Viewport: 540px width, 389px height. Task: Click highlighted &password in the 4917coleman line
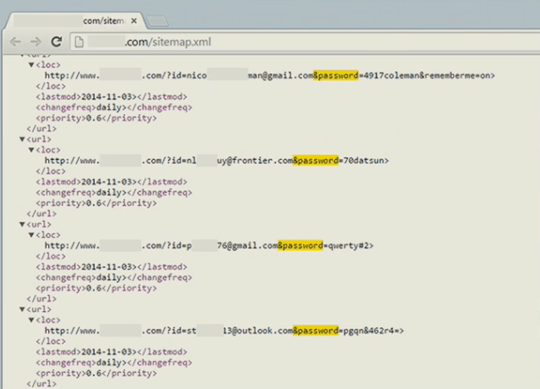point(335,75)
